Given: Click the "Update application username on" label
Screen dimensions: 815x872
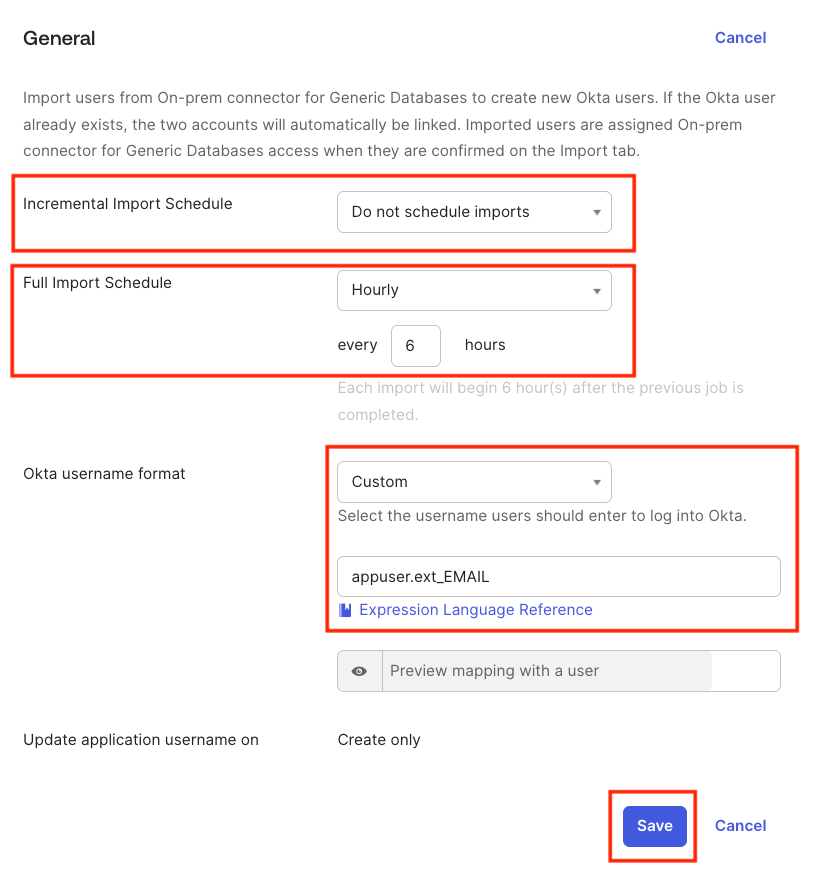Looking at the screenshot, I should [x=141, y=740].
